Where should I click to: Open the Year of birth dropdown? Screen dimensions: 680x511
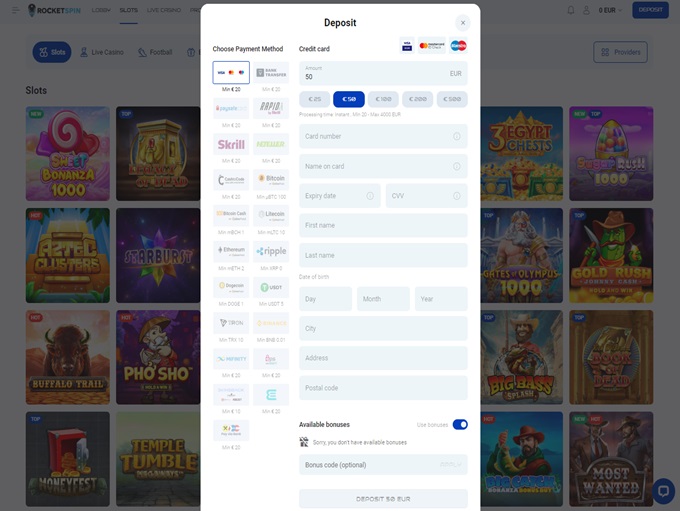click(441, 299)
